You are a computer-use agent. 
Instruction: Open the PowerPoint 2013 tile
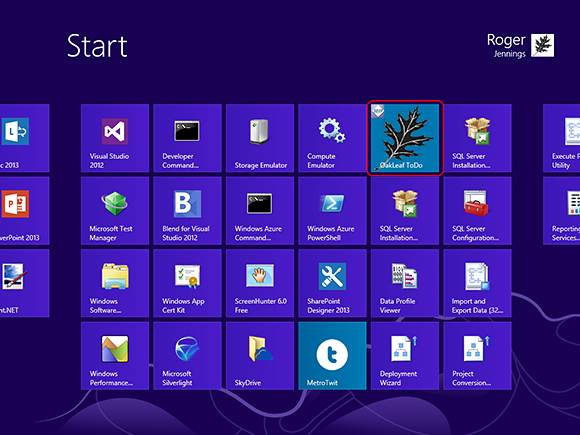pyautogui.click(x=24, y=210)
